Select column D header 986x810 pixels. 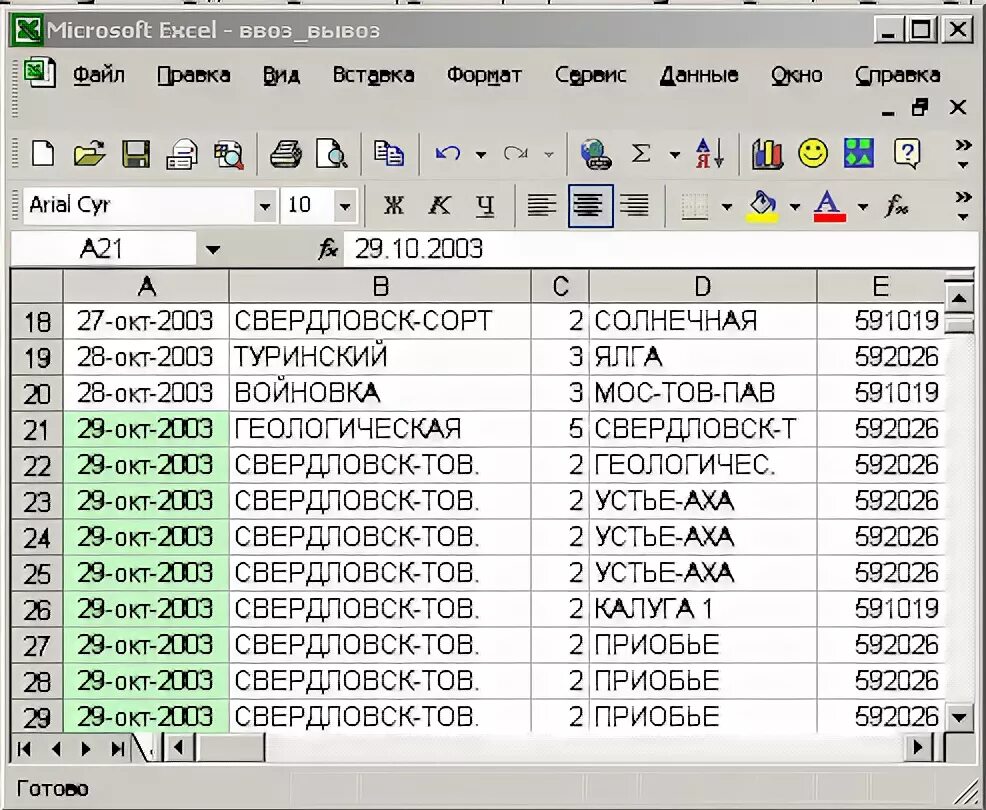[x=702, y=287]
